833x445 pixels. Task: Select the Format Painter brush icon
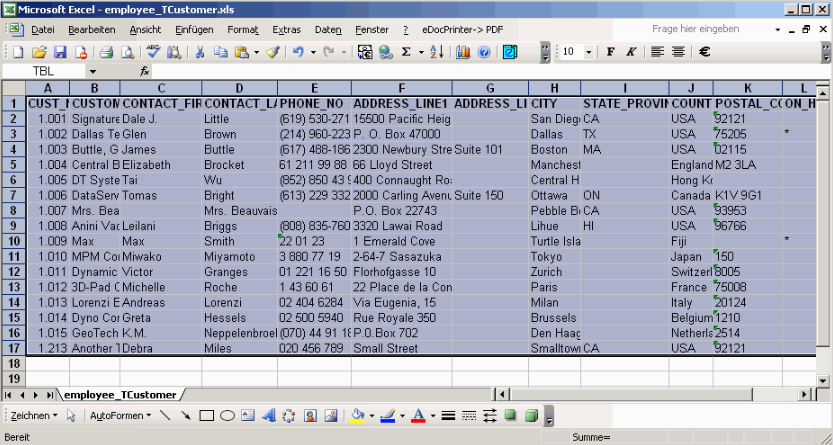click(x=272, y=51)
